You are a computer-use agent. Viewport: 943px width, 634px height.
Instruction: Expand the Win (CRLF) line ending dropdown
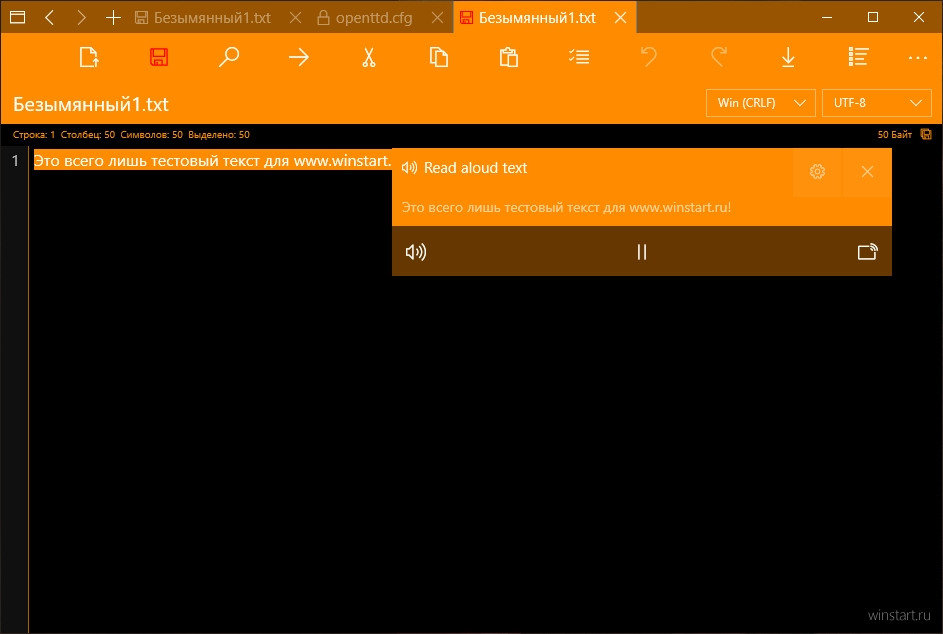pyautogui.click(x=761, y=103)
